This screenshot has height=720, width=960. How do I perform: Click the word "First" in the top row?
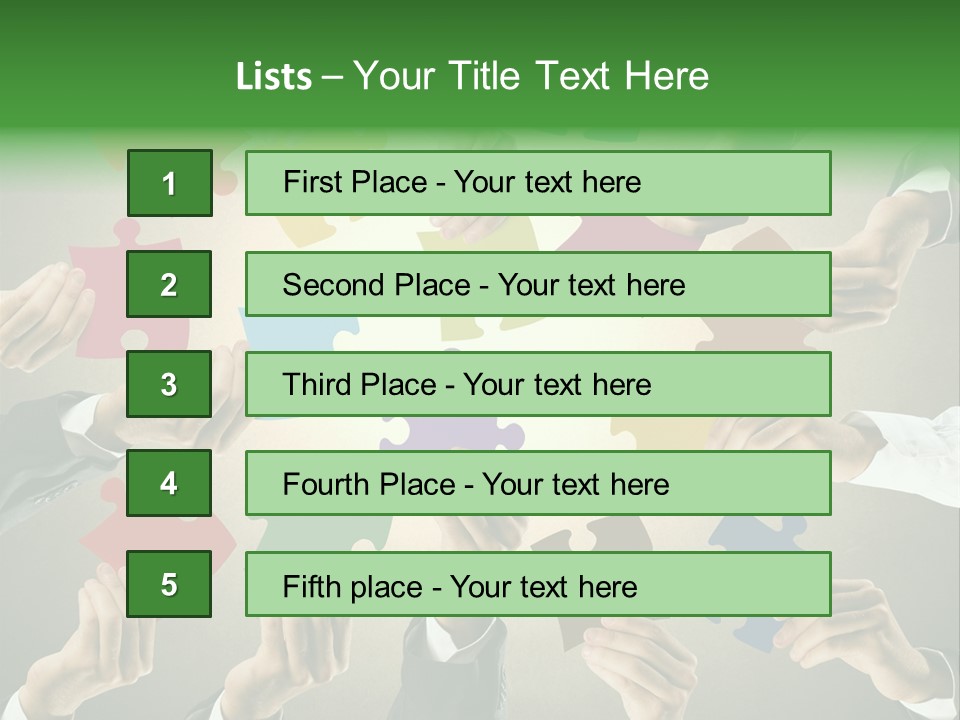(x=310, y=182)
